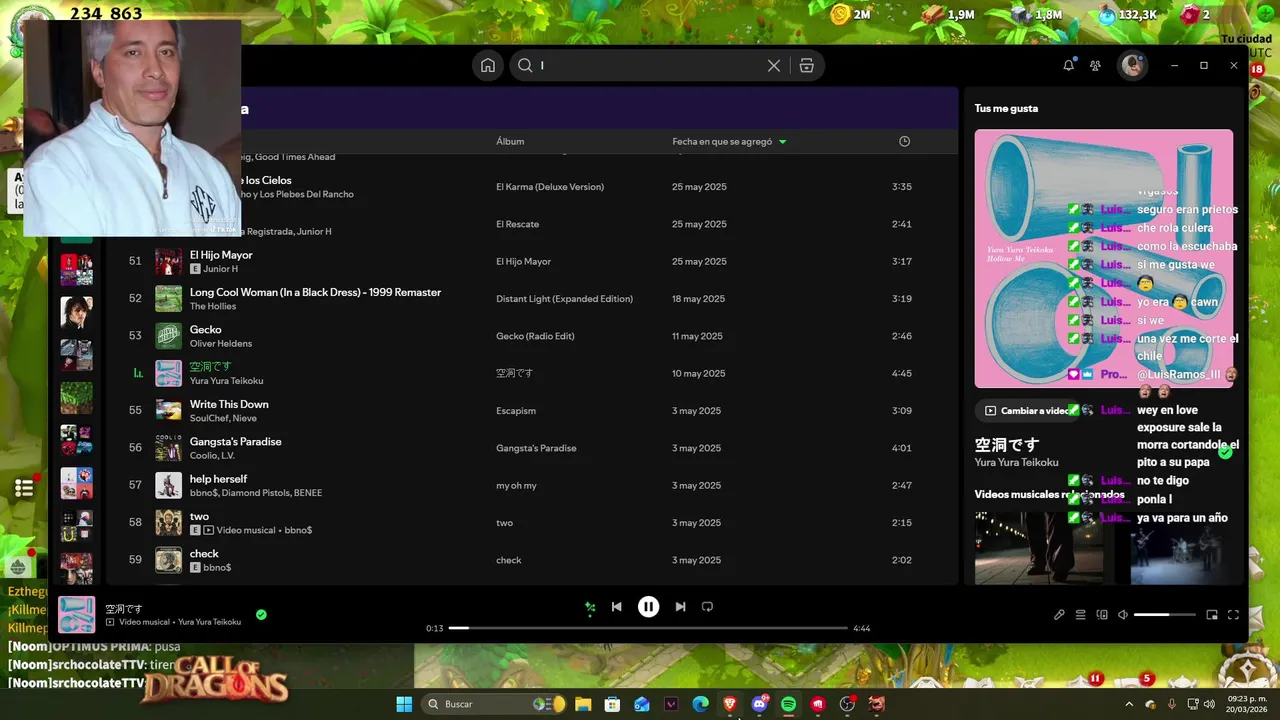Screen dimensions: 1280x720
Task: Open The Hollies artist link
Action: [x=213, y=306]
